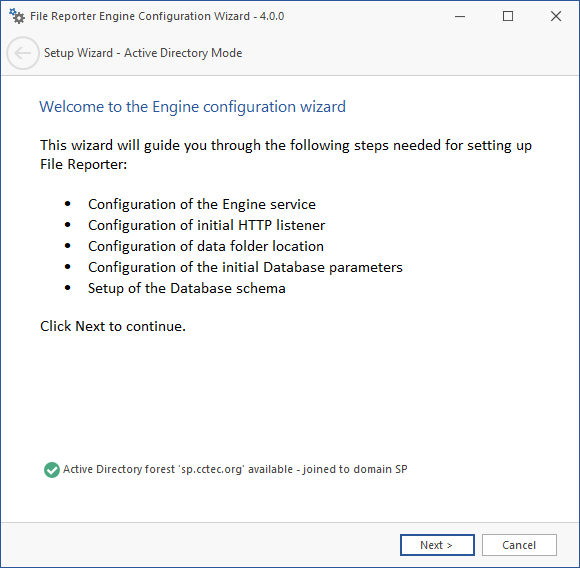Click the Active Directory forest status message
Screen dimensions: 580x568
click(235, 469)
